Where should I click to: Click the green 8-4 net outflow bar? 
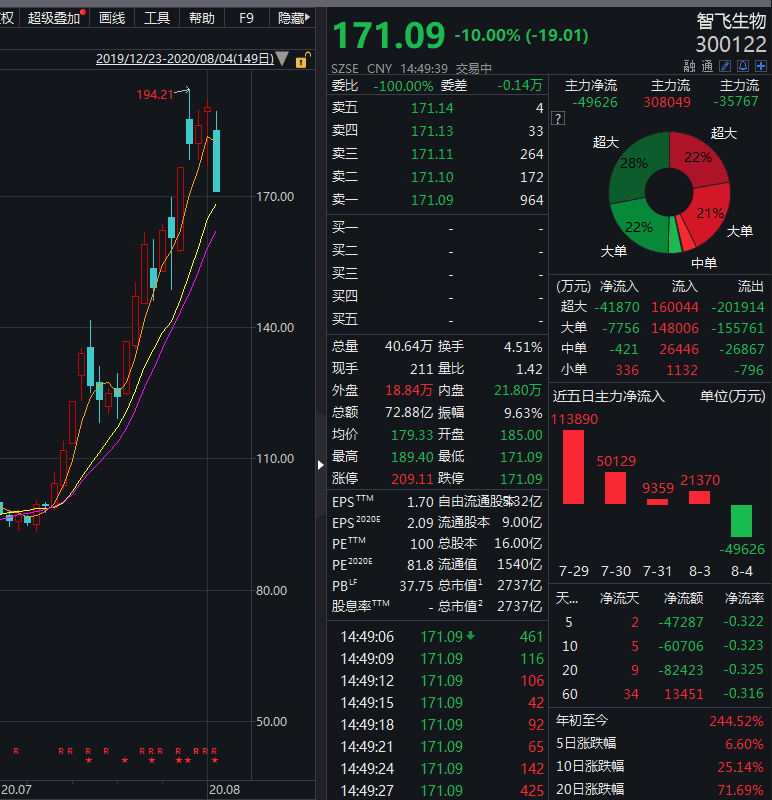[x=741, y=520]
